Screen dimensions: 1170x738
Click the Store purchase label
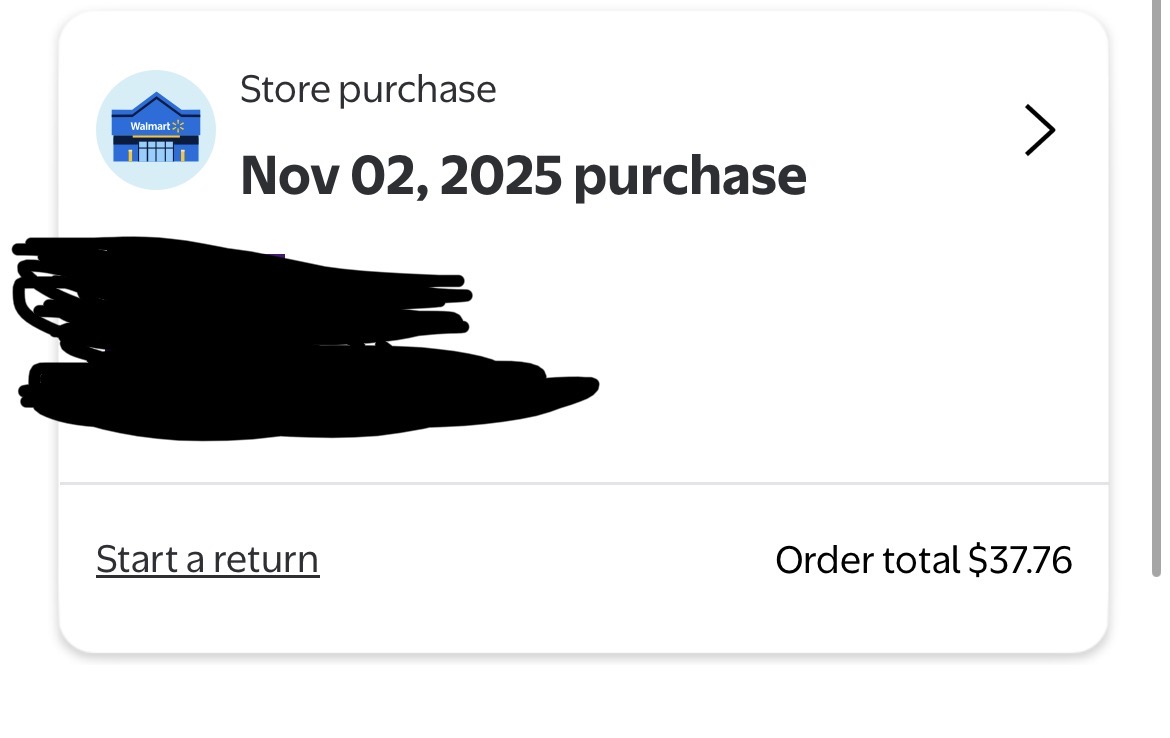coord(368,90)
